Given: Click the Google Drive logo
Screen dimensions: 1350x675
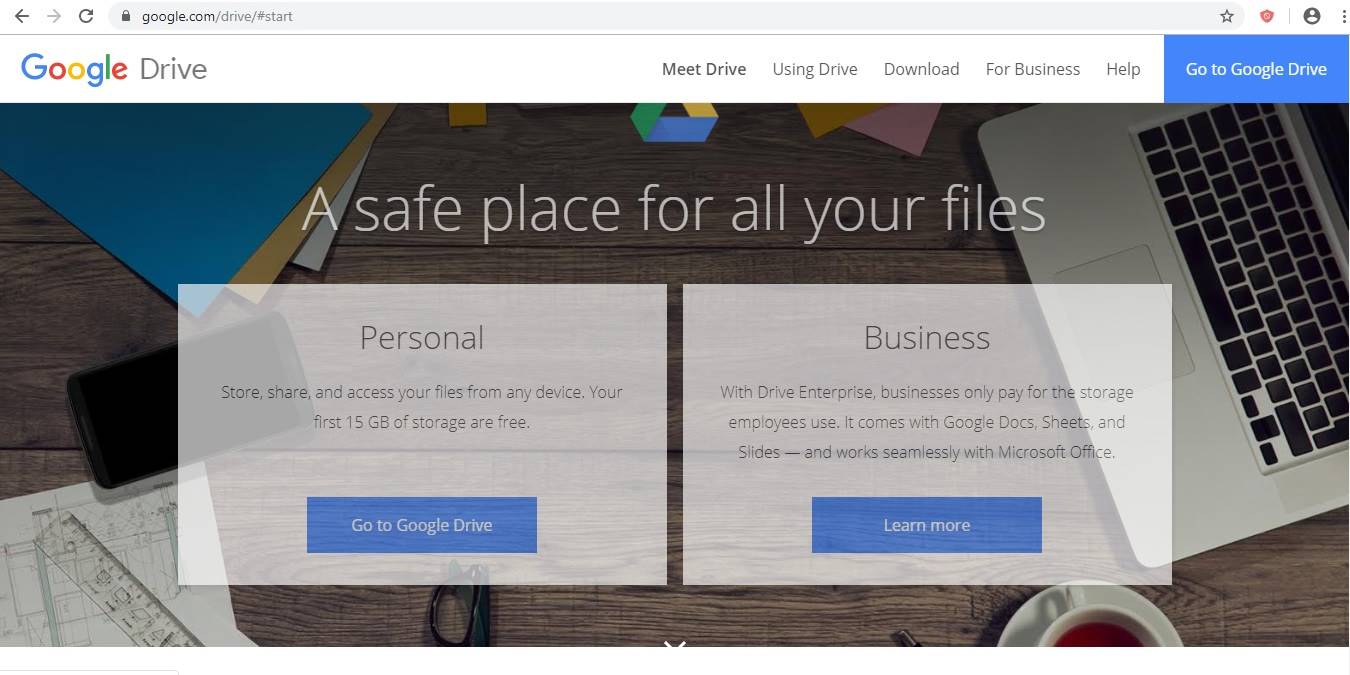Looking at the screenshot, I should tap(113, 68).
